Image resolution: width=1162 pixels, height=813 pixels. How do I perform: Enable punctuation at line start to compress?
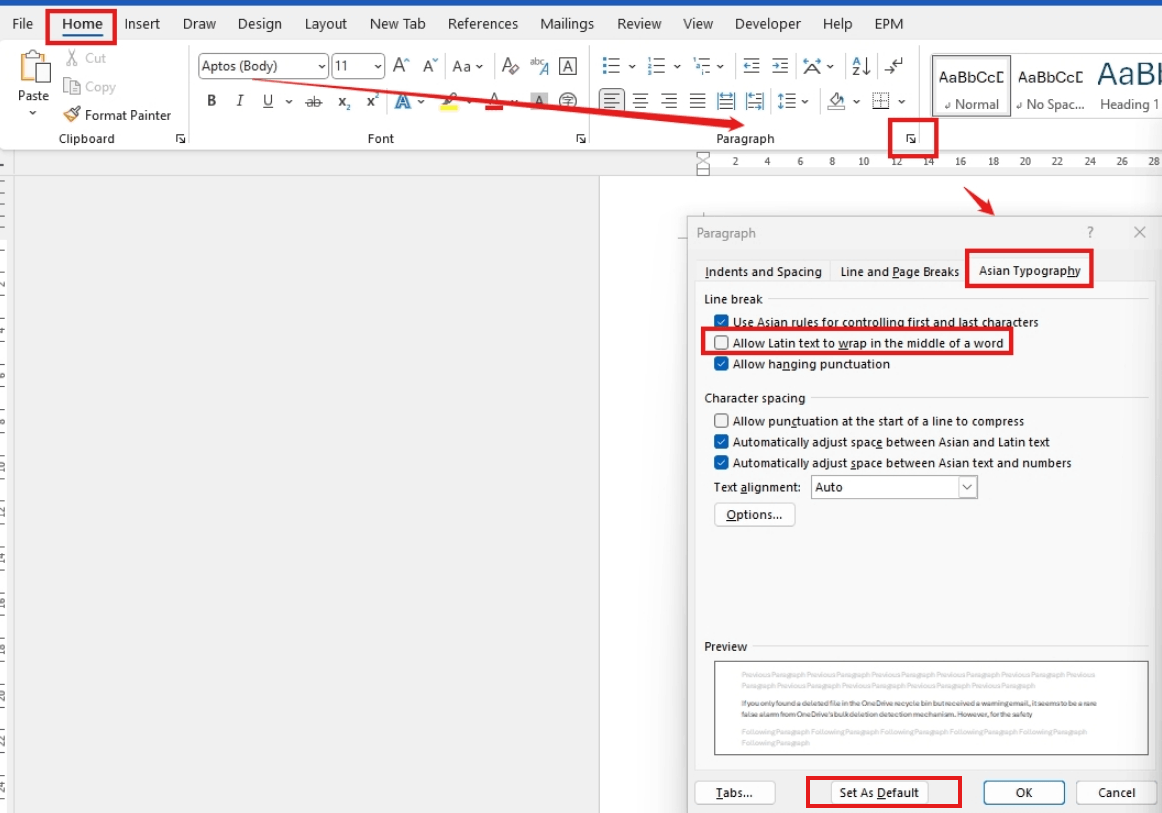pos(721,421)
